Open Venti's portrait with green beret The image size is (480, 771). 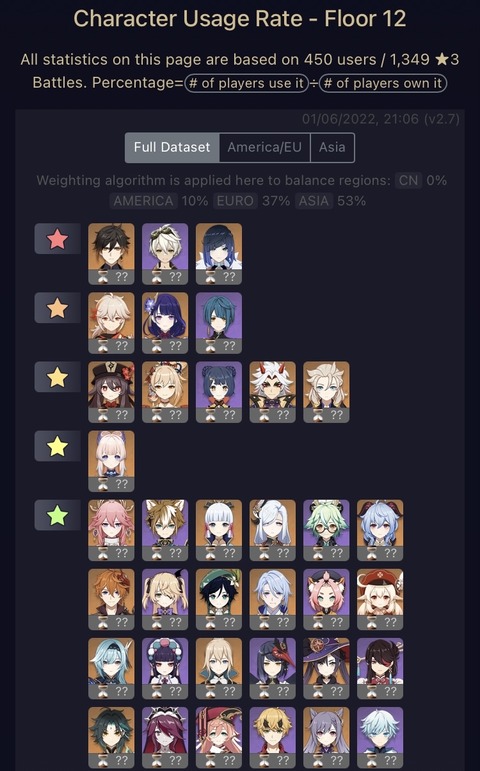pos(219,599)
